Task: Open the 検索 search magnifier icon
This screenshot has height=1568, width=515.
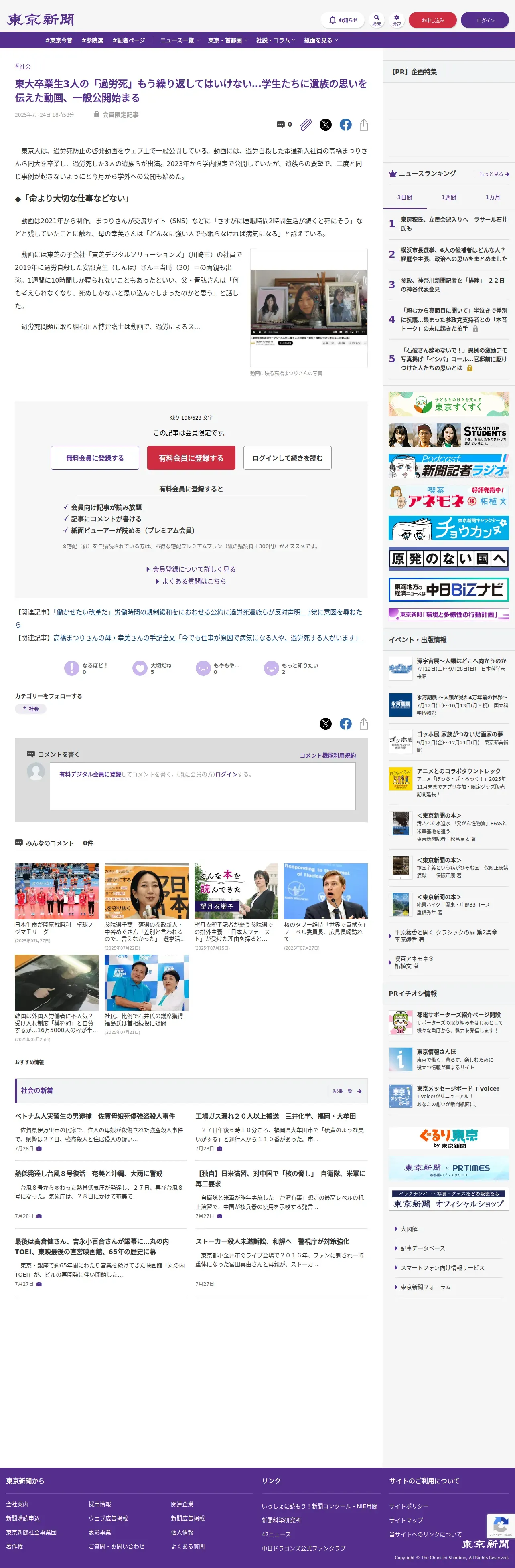Action: click(377, 20)
